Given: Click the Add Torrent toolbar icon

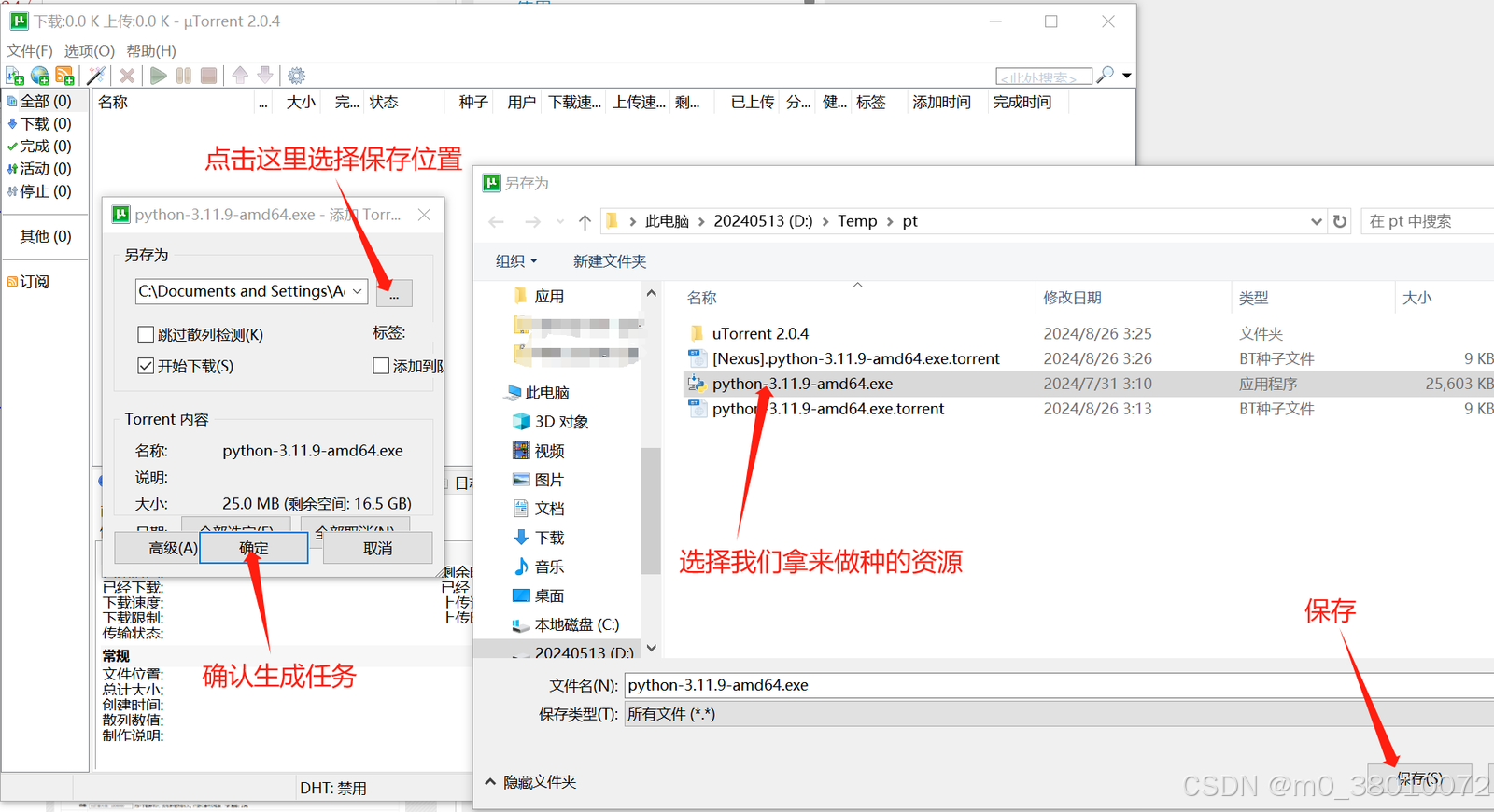Looking at the screenshot, I should click(x=15, y=76).
